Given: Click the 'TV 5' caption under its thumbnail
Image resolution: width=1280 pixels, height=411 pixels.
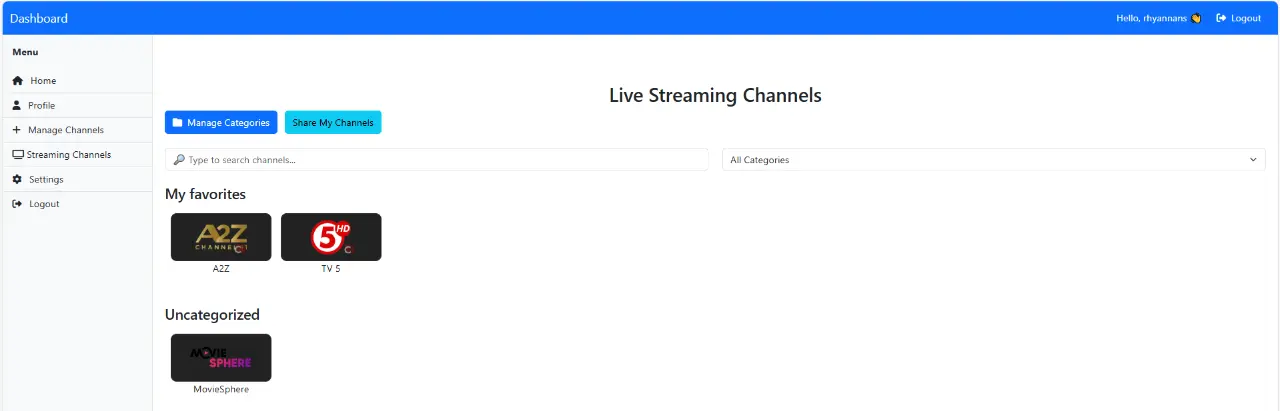Looking at the screenshot, I should [331, 269].
